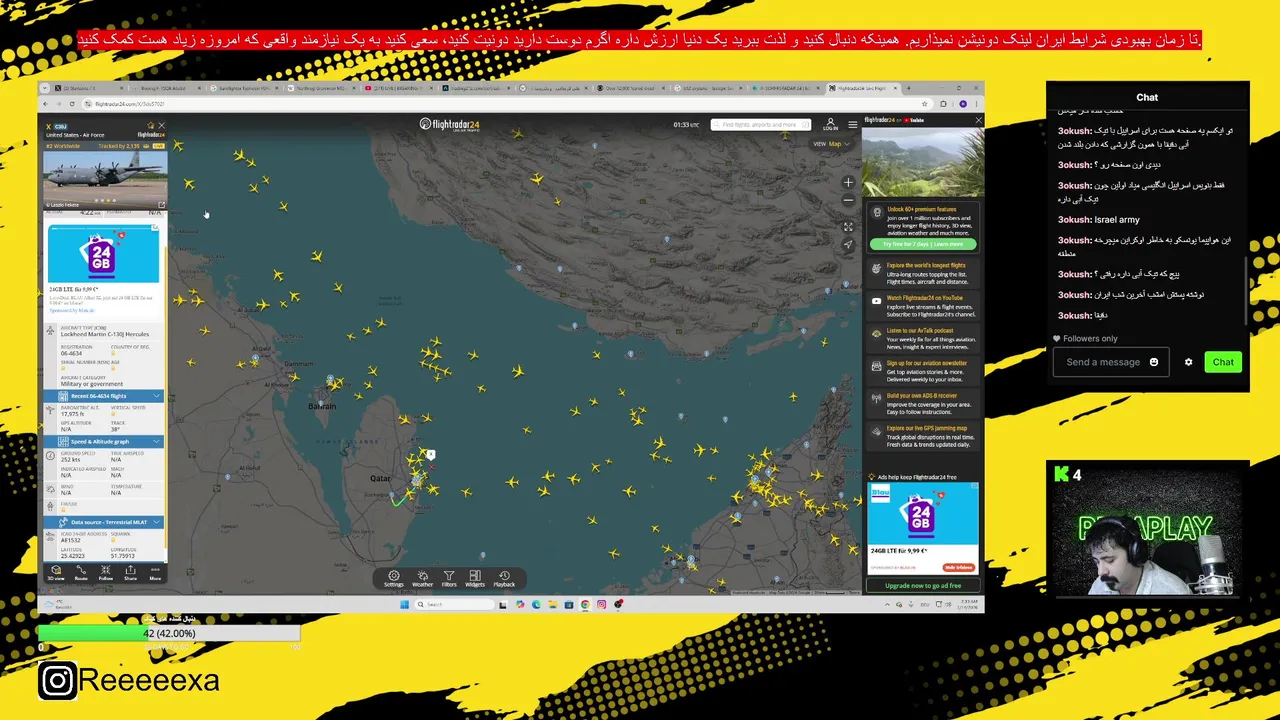Open the Log In account icon
The image size is (1280, 720).
pos(830,124)
